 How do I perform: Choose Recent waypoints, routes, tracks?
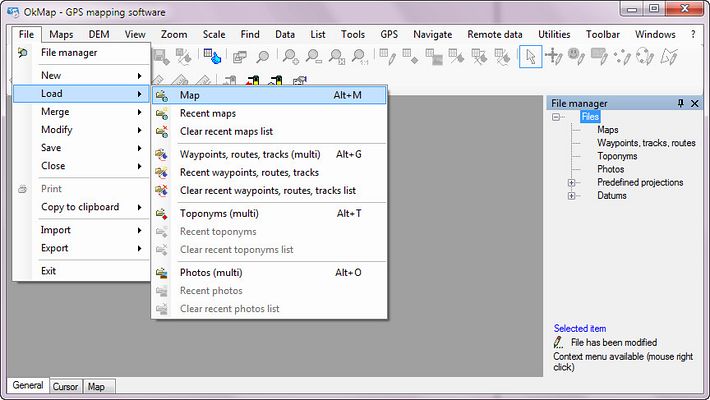click(269, 173)
